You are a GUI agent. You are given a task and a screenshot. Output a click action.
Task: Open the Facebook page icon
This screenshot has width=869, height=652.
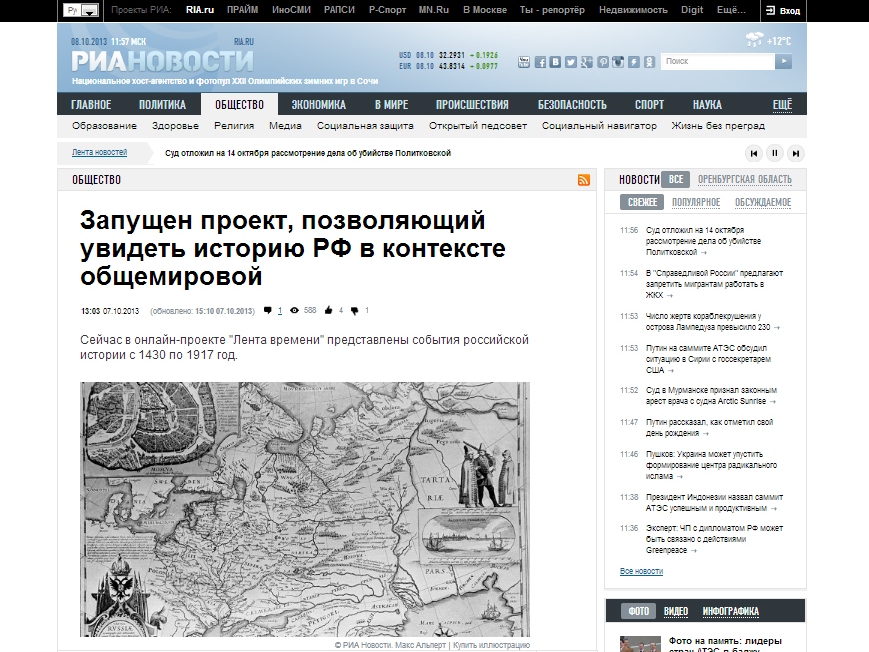[540, 62]
